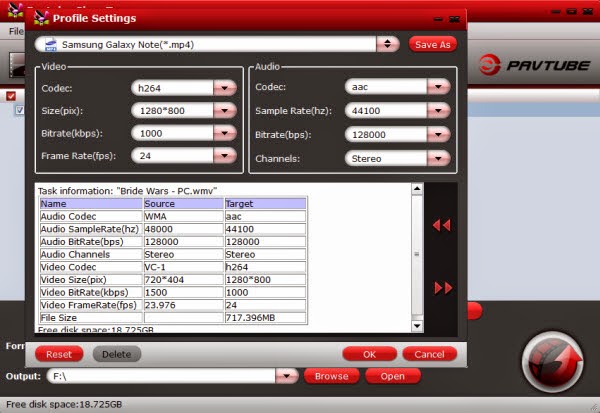Viewport: 600px width, 413px height.
Task: Click the WMA source audio codec cell
Action: [183, 216]
